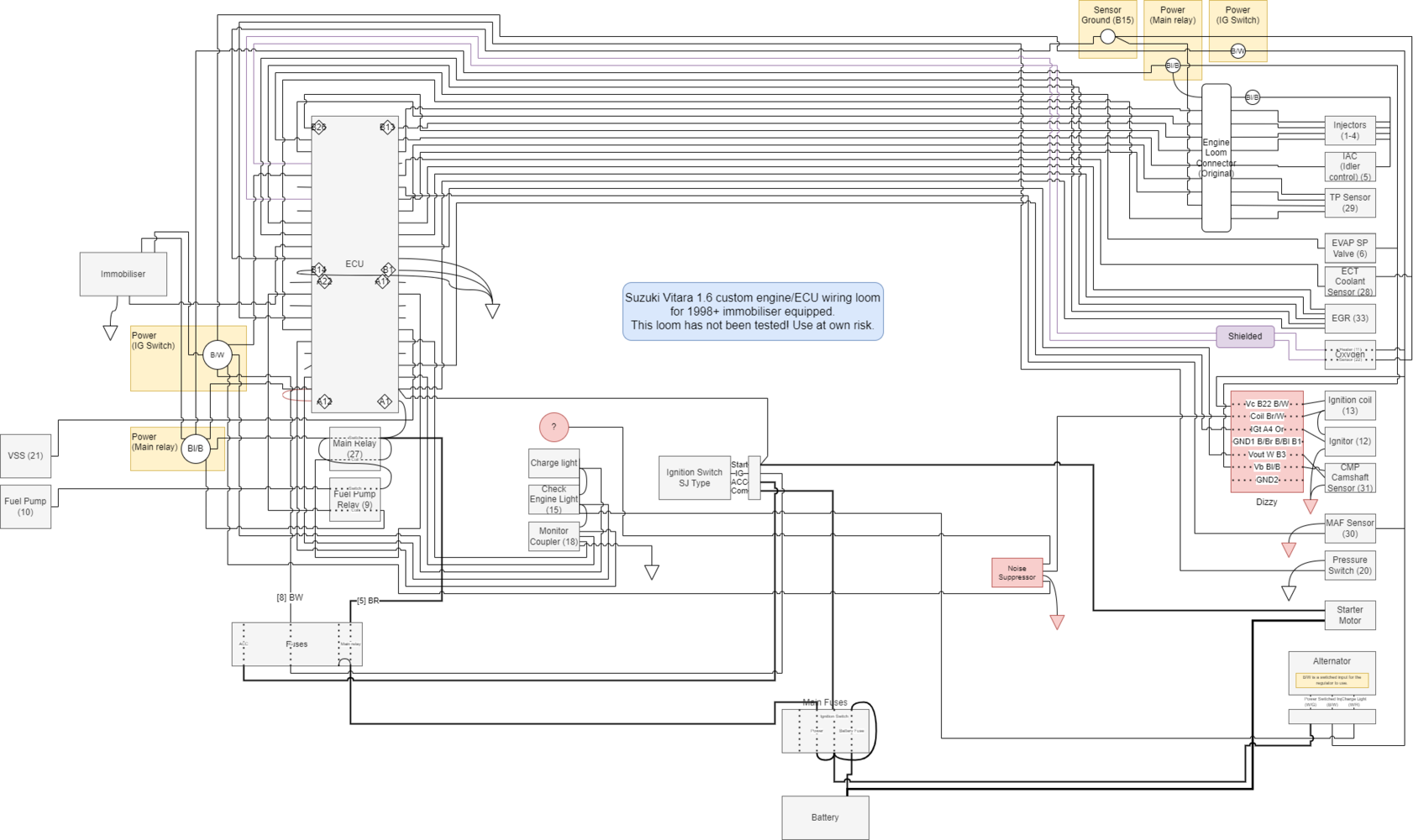Click the MAF Sensor (30) box
1413x840 pixels.
[1350, 528]
